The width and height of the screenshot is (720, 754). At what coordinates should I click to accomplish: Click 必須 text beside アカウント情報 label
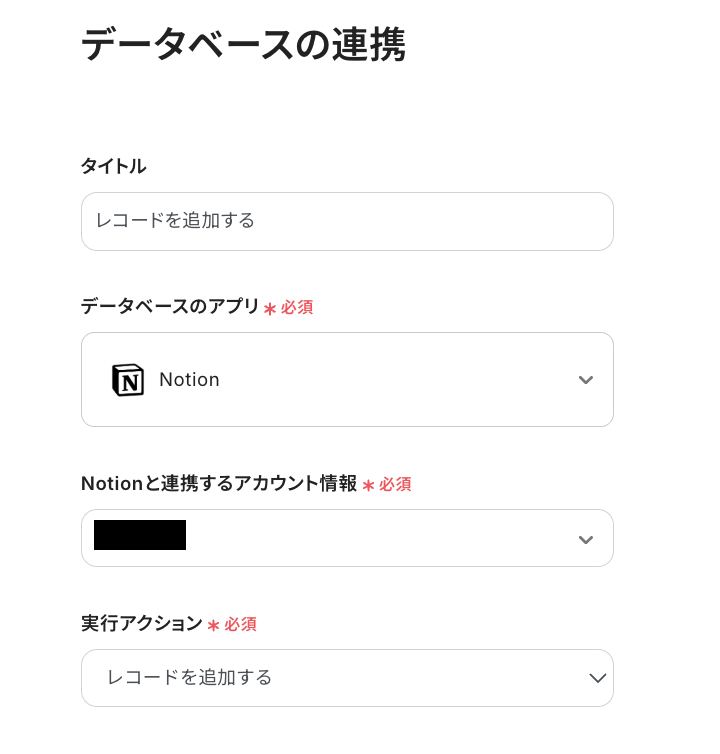395,485
